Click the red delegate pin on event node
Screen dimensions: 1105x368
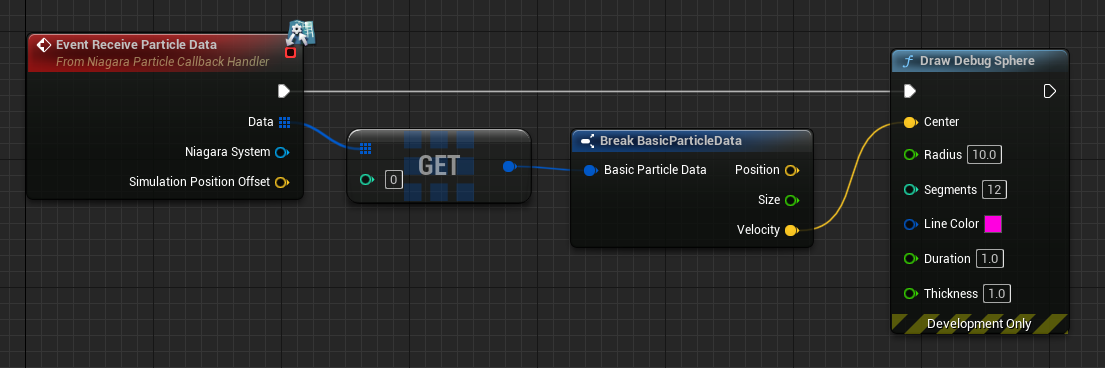pyautogui.click(x=290, y=53)
